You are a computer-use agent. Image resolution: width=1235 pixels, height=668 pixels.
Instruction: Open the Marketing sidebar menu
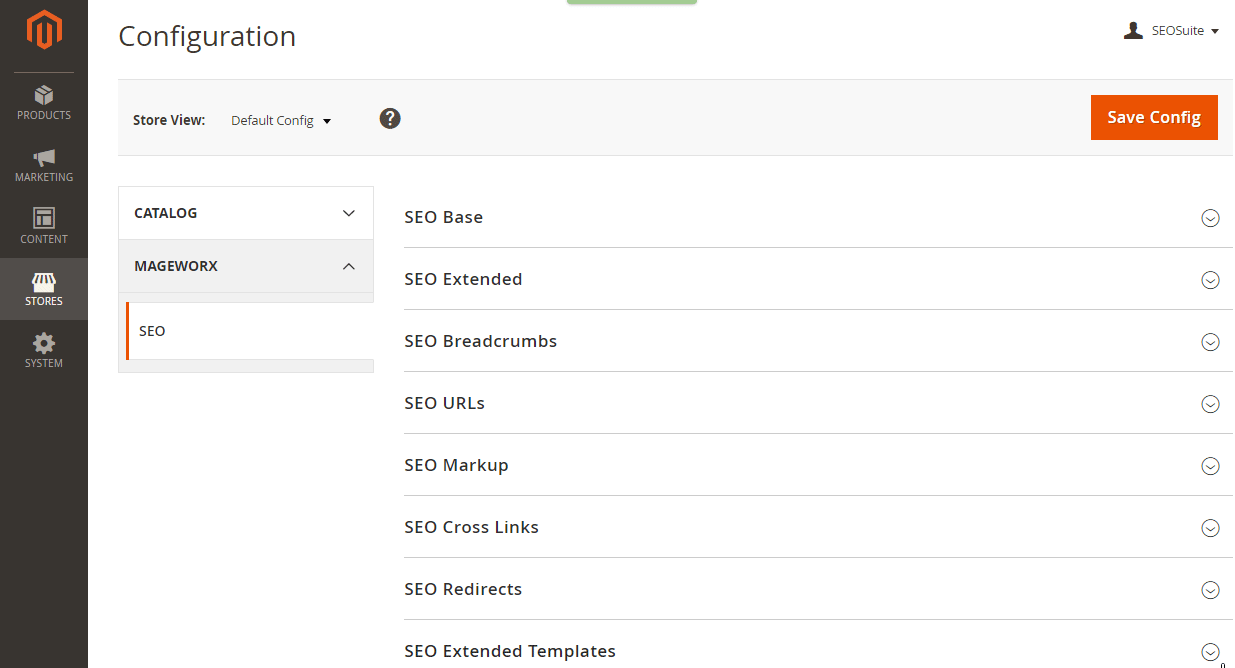pyautogui.click(x=44, y=165)
